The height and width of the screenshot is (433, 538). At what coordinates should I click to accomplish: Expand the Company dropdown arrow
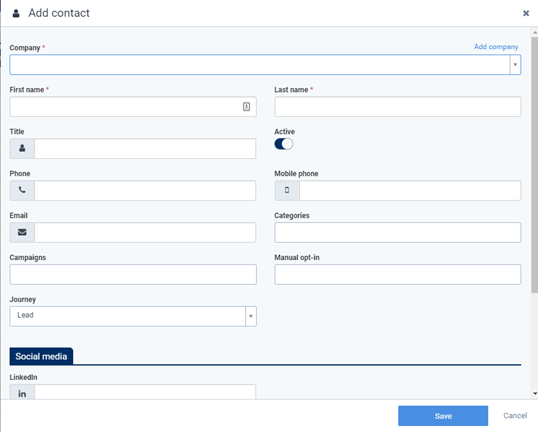[515, 65]
